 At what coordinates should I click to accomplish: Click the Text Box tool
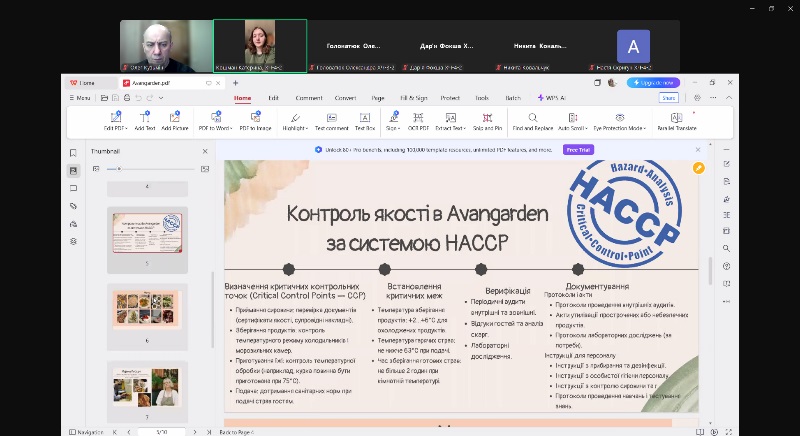365,121
